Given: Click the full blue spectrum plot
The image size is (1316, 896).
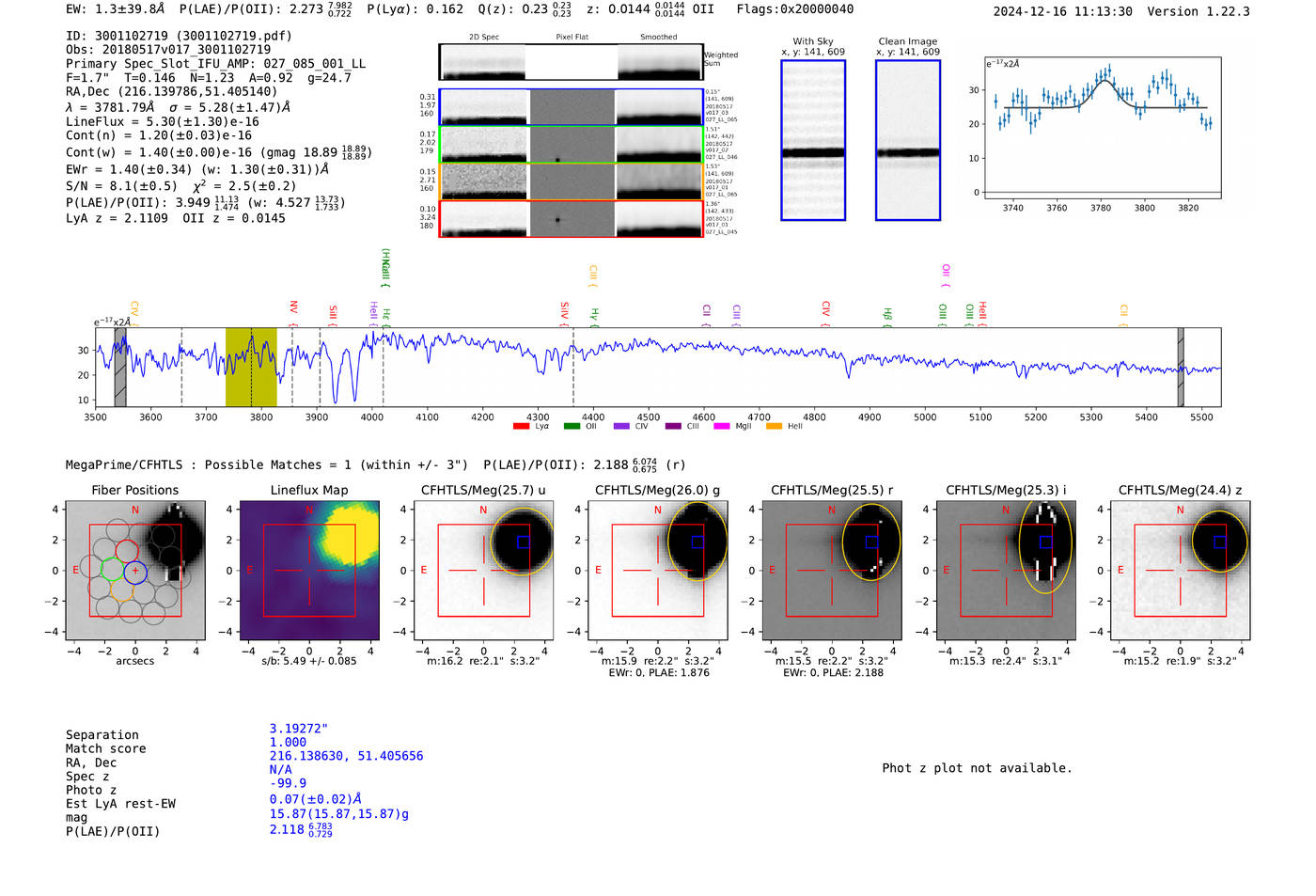Looking at the screenshot, I should (658, 367).
